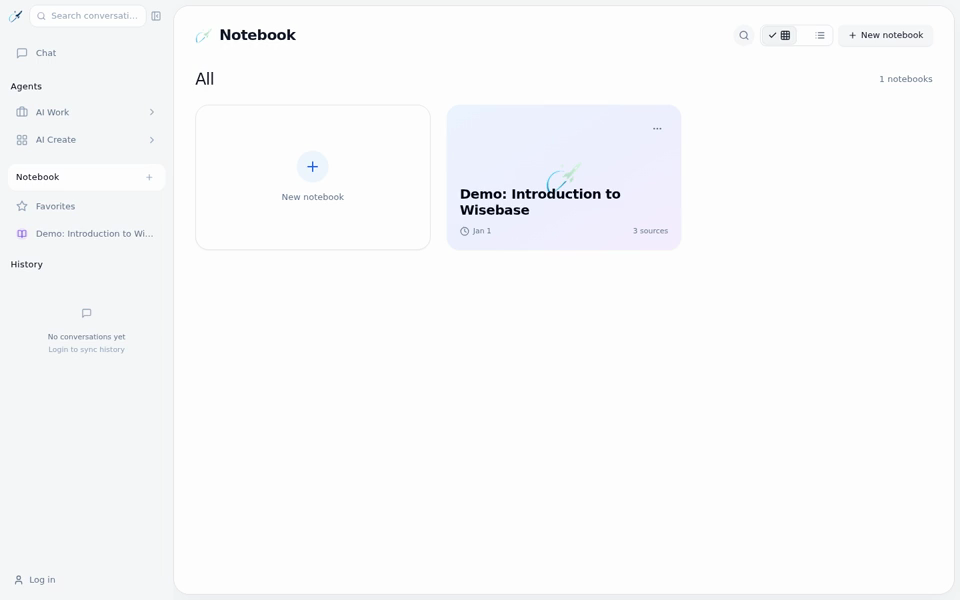
Task: Click the New notebook header button
Action: 886,36
